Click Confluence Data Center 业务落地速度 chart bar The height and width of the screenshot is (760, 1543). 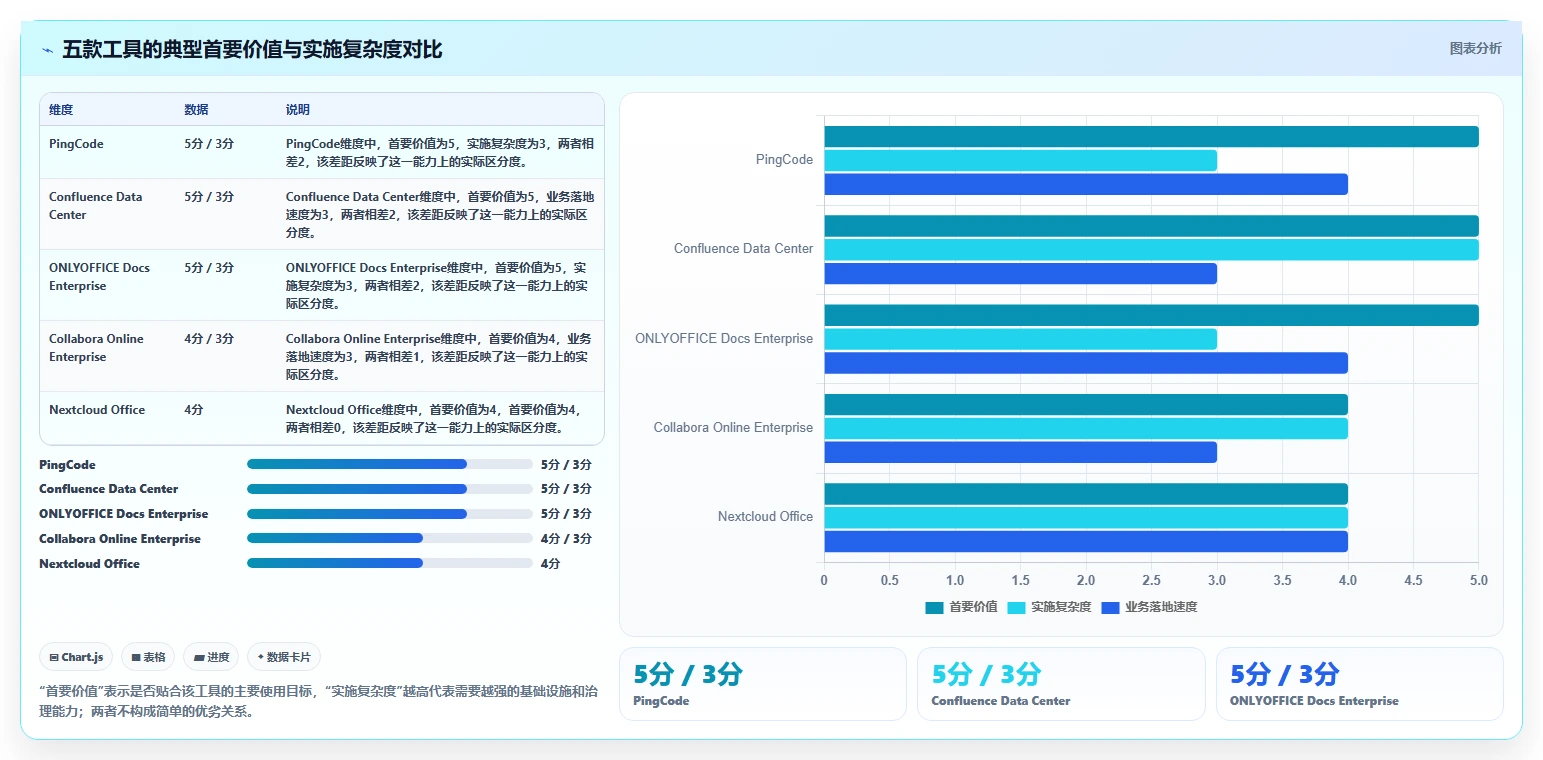point(1020,274)
